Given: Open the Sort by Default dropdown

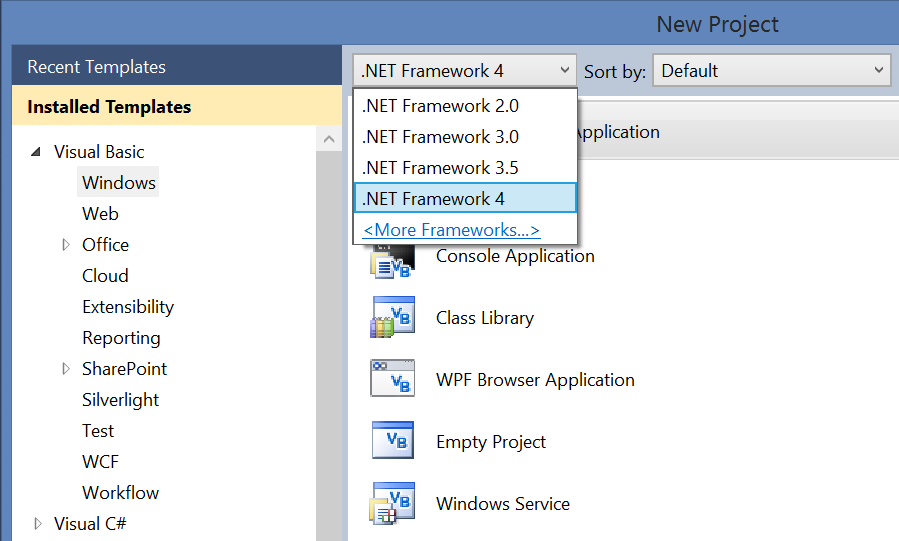Looking at the screenshot, I should 772,70.
